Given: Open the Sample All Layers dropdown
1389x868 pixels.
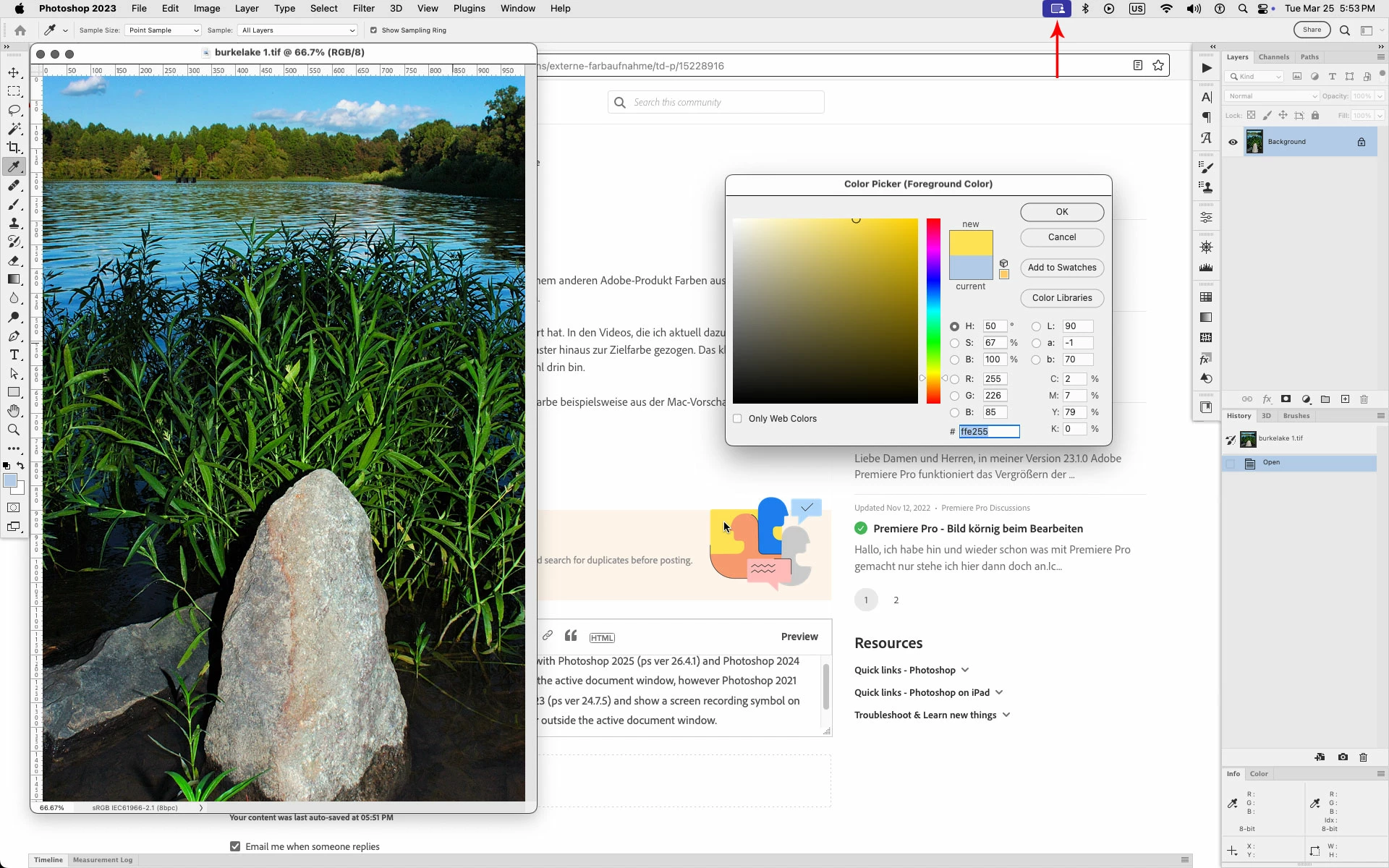Looking at the screenshot, I should [x=298, y=30].
